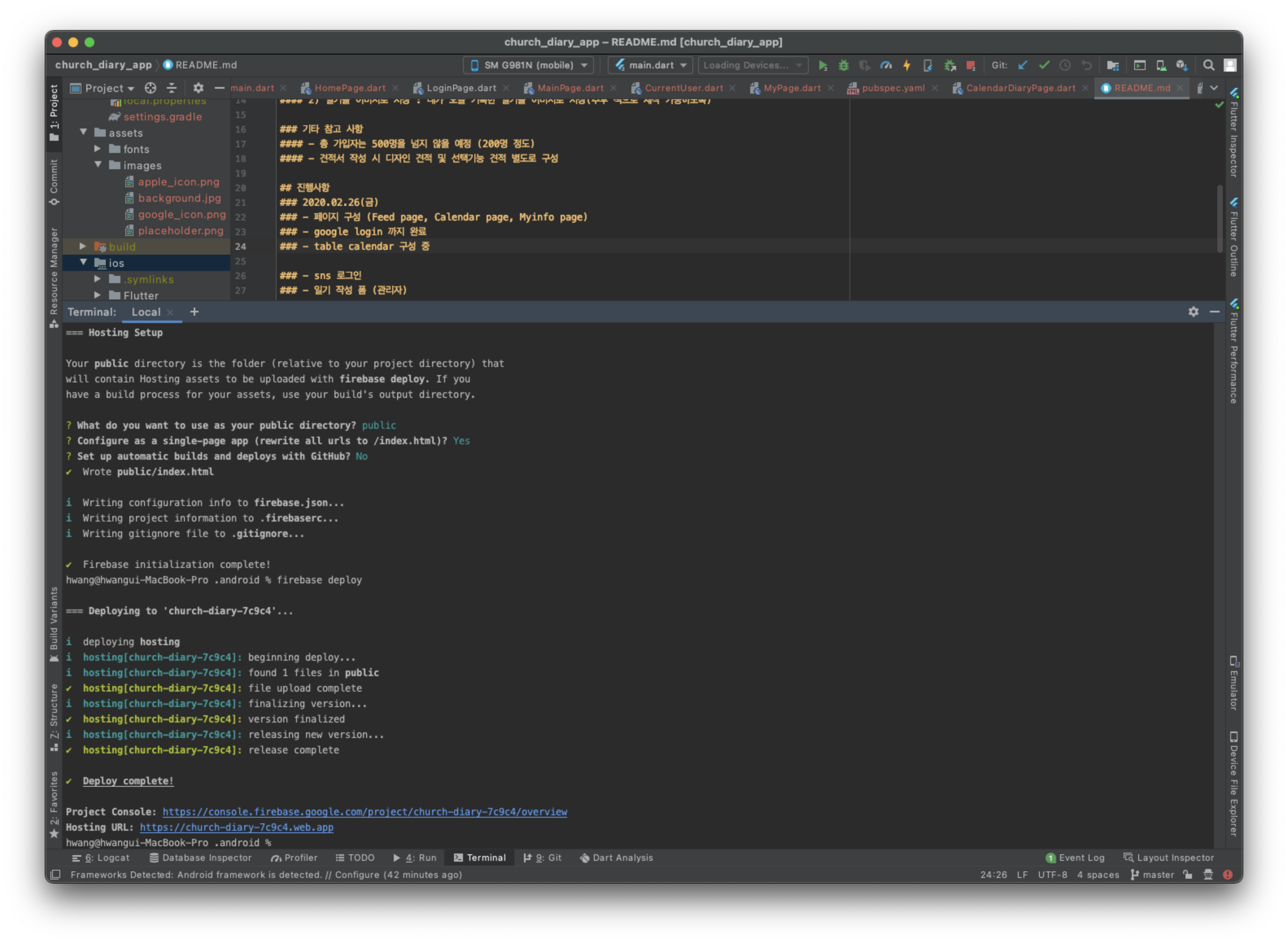Expand the build folder in the project tree
This screenshot has height=943, width=1288.
click(83, 247)
